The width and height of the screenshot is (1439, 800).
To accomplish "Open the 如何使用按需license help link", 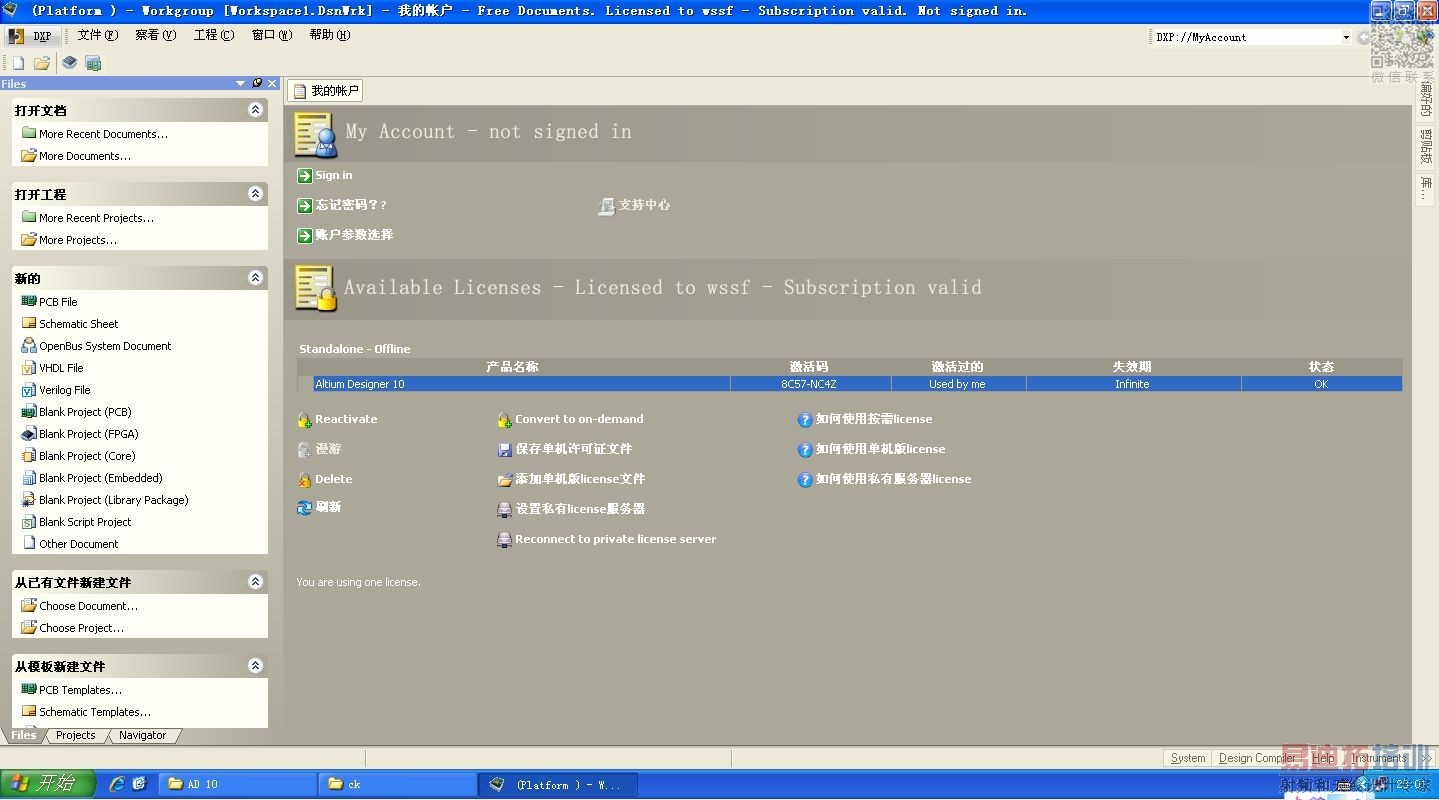I will coord(873,419).
